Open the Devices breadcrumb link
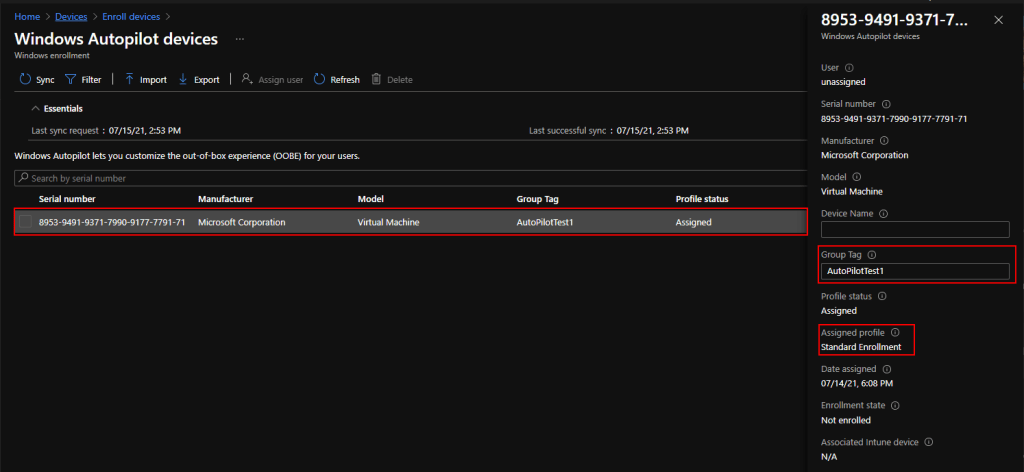The width and height of the screenshot is (1024, 472). click(71, 16)
